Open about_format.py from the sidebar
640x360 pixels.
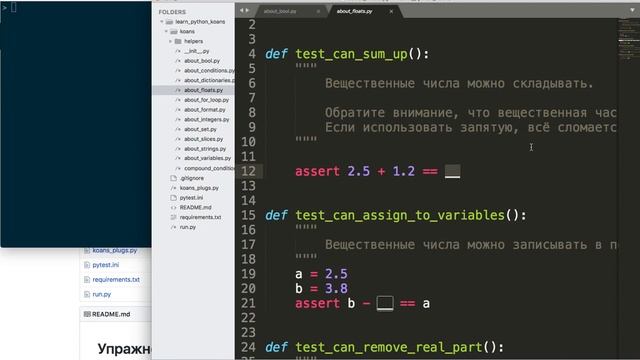coord(204,110)
